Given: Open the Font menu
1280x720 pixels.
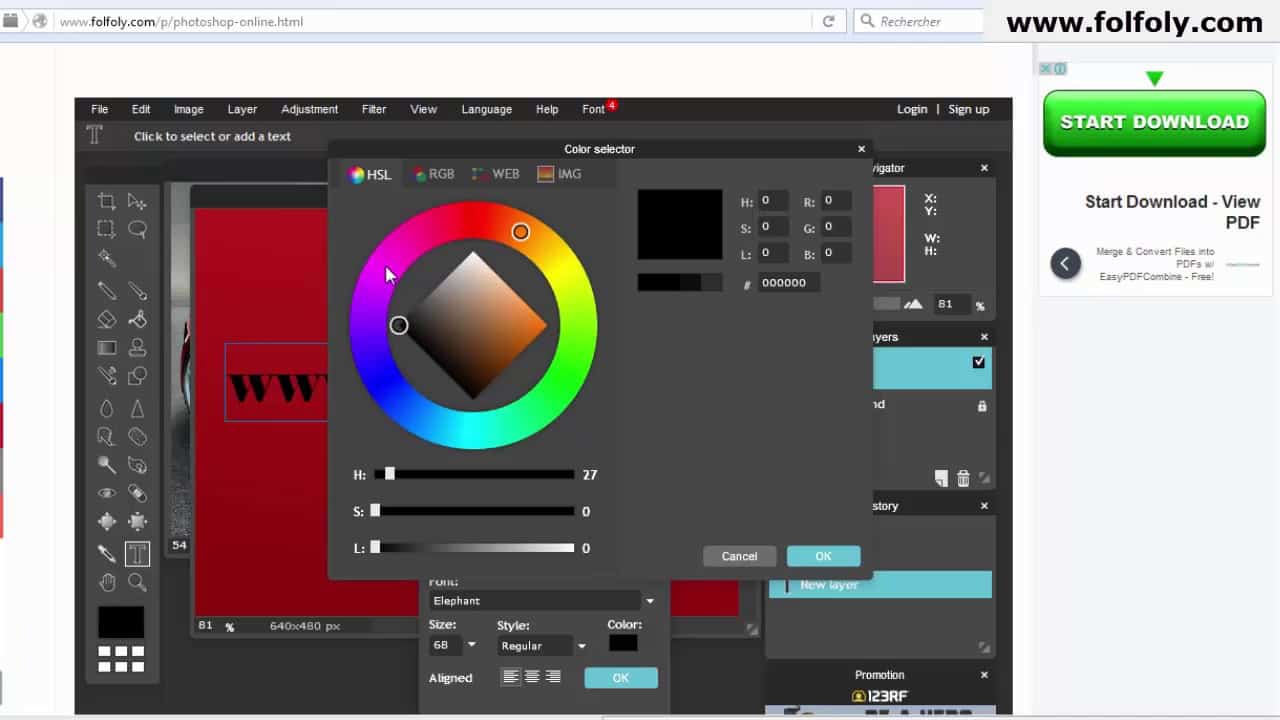Looking at the screenshot, I should 594,109.
